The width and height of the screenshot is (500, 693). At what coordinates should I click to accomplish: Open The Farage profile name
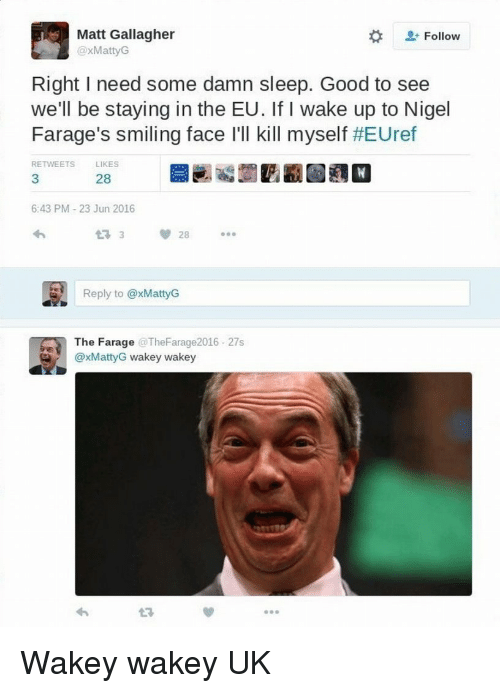(104, 342)
